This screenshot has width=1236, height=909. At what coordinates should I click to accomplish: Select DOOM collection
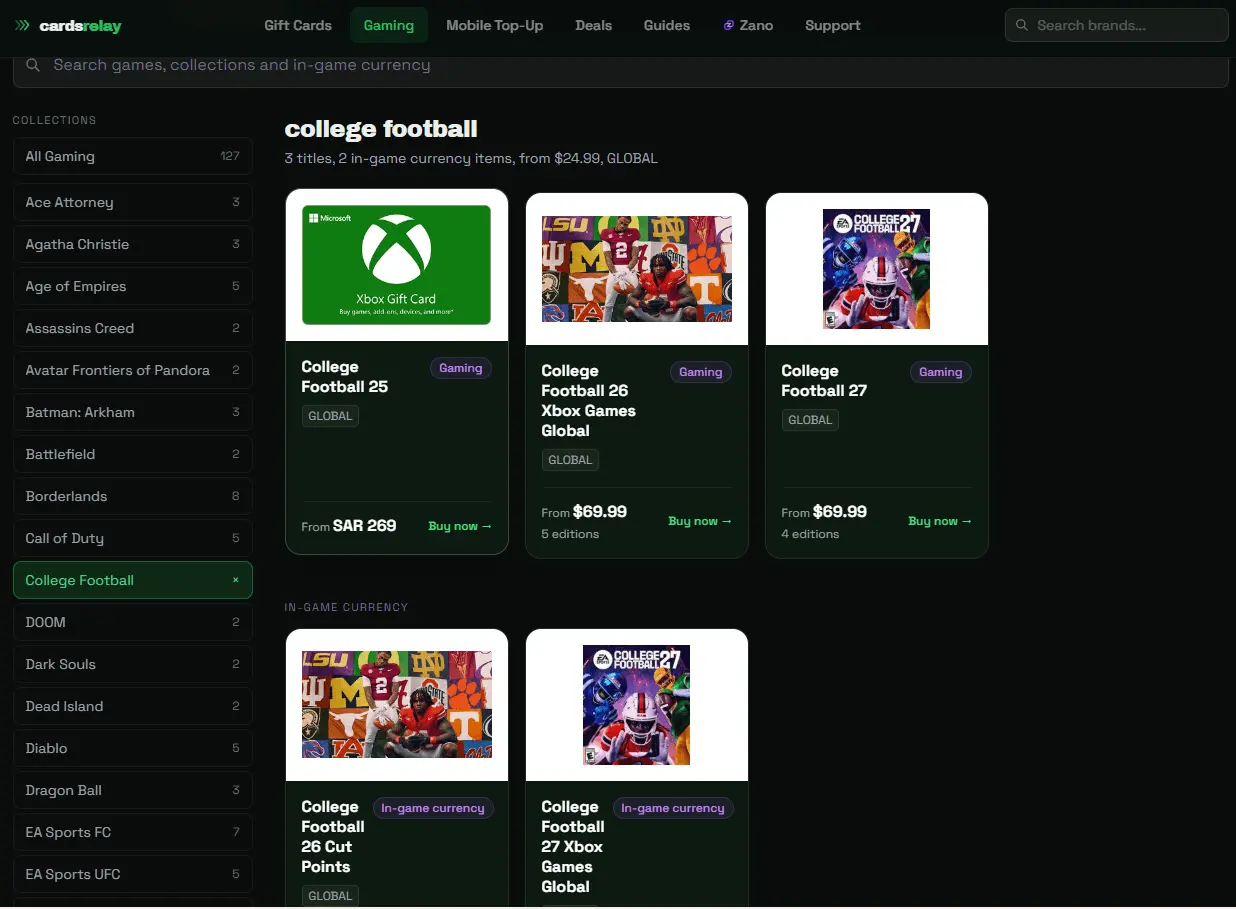coord(133,622)
